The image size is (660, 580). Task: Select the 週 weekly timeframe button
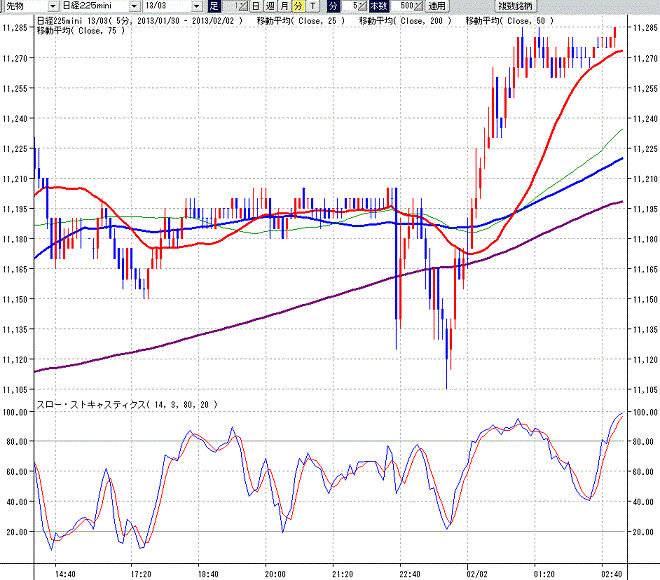(x=270, y=6)
